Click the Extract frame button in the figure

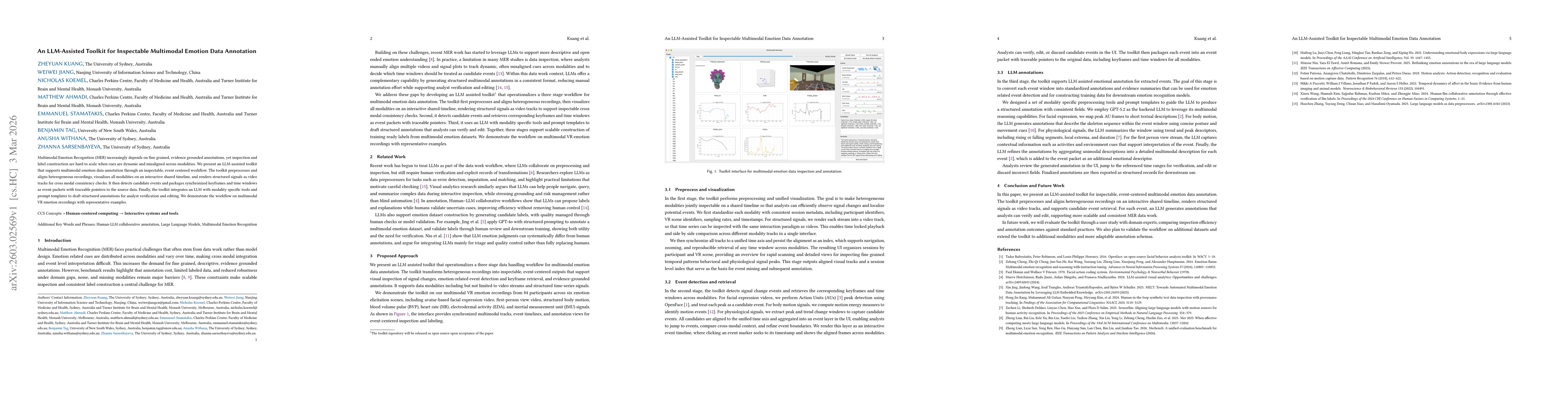[x=850, y=55]
